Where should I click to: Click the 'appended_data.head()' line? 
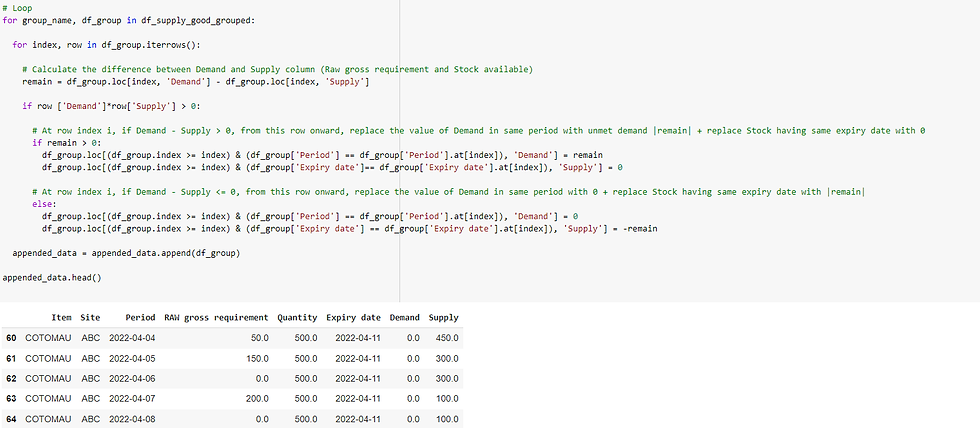pos(52,277)
